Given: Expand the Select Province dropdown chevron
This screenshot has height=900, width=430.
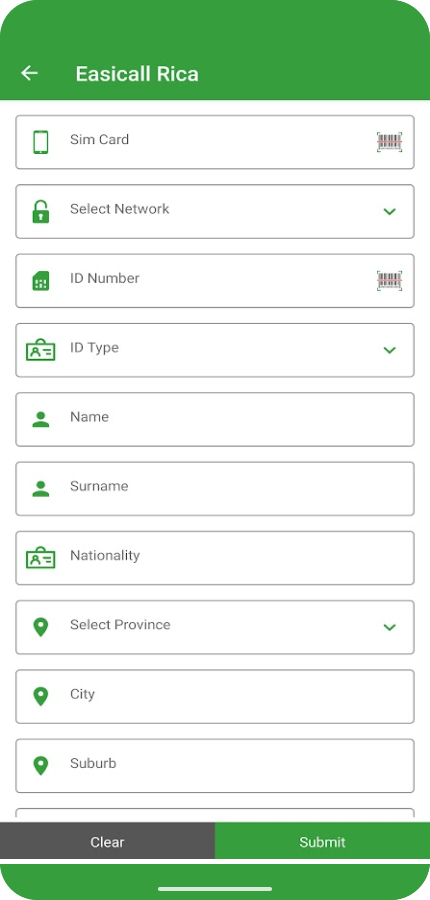Looking at the screenshot, I should [389, 627].
